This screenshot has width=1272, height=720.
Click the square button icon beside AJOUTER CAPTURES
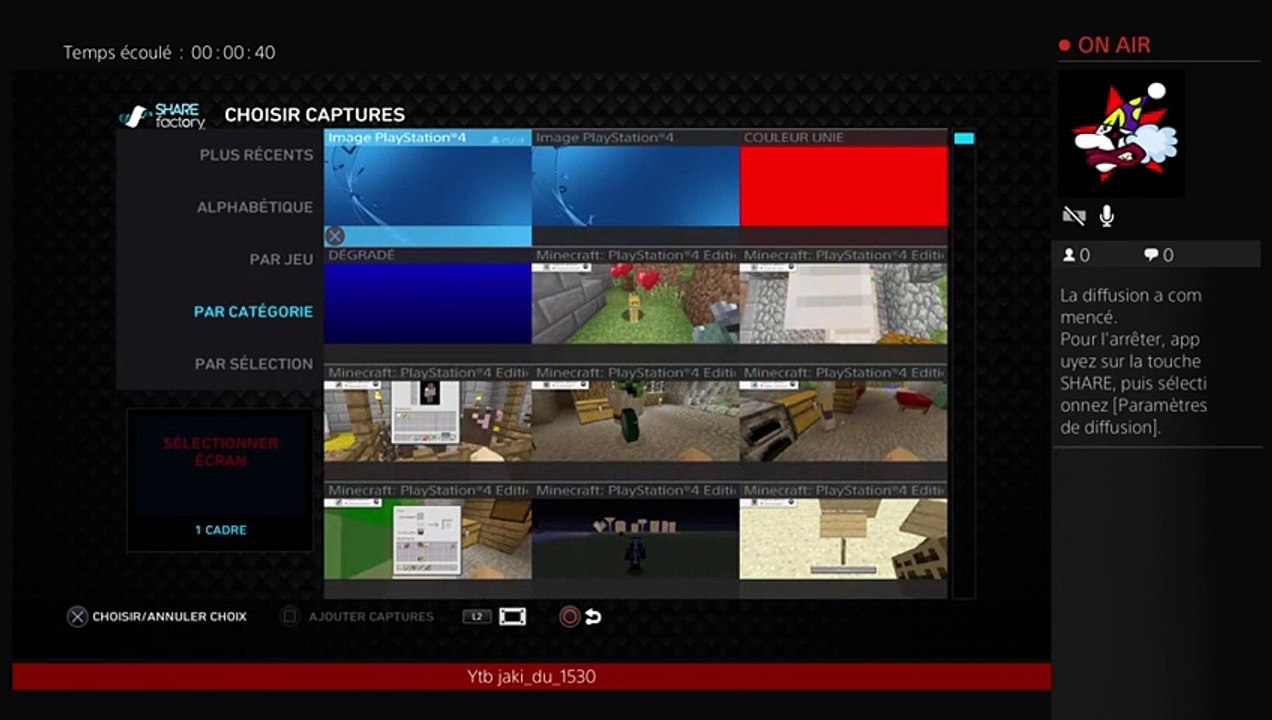(x=289, y=617)
